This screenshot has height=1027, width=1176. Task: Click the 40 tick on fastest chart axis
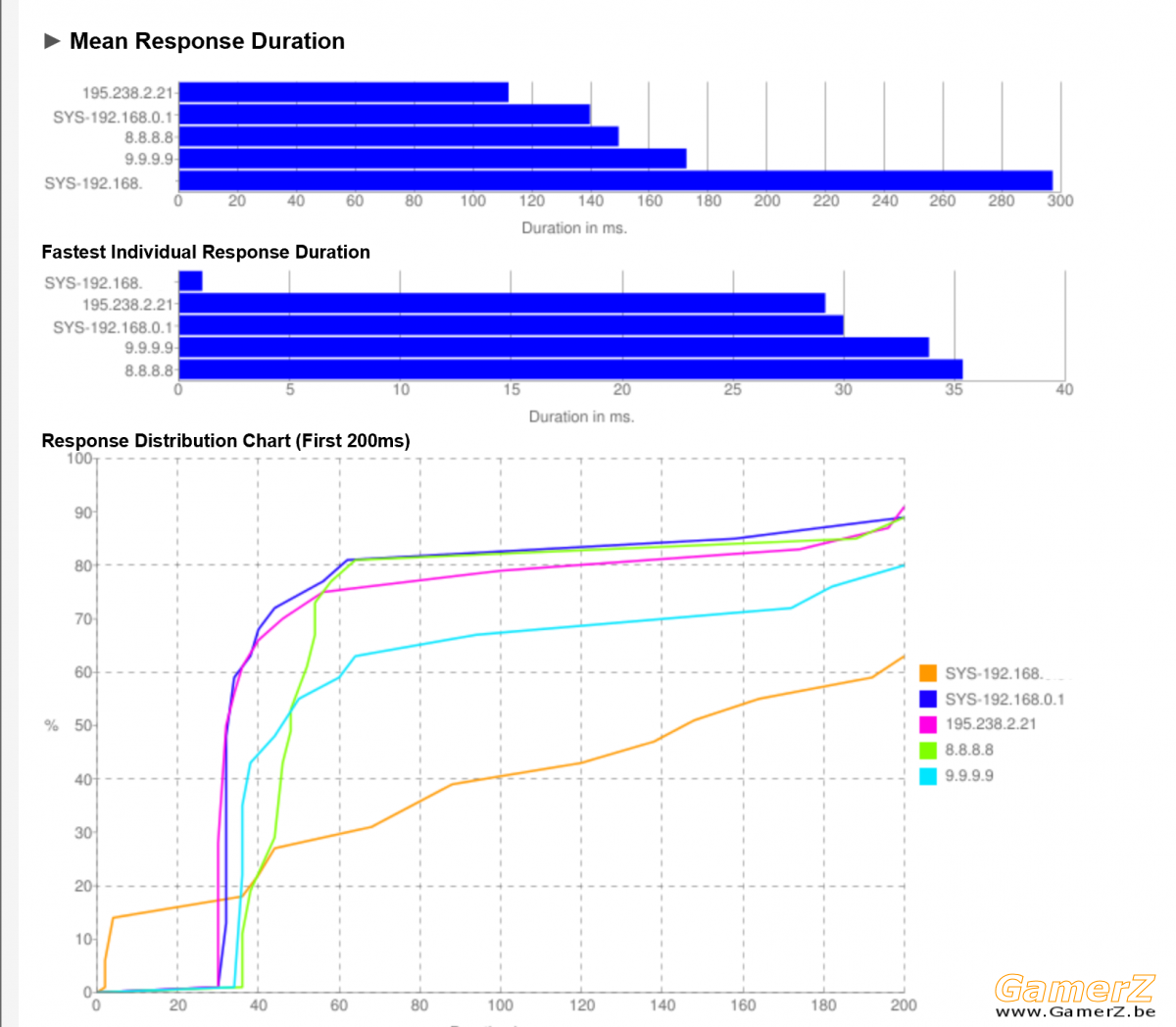tap(1064, 389)
